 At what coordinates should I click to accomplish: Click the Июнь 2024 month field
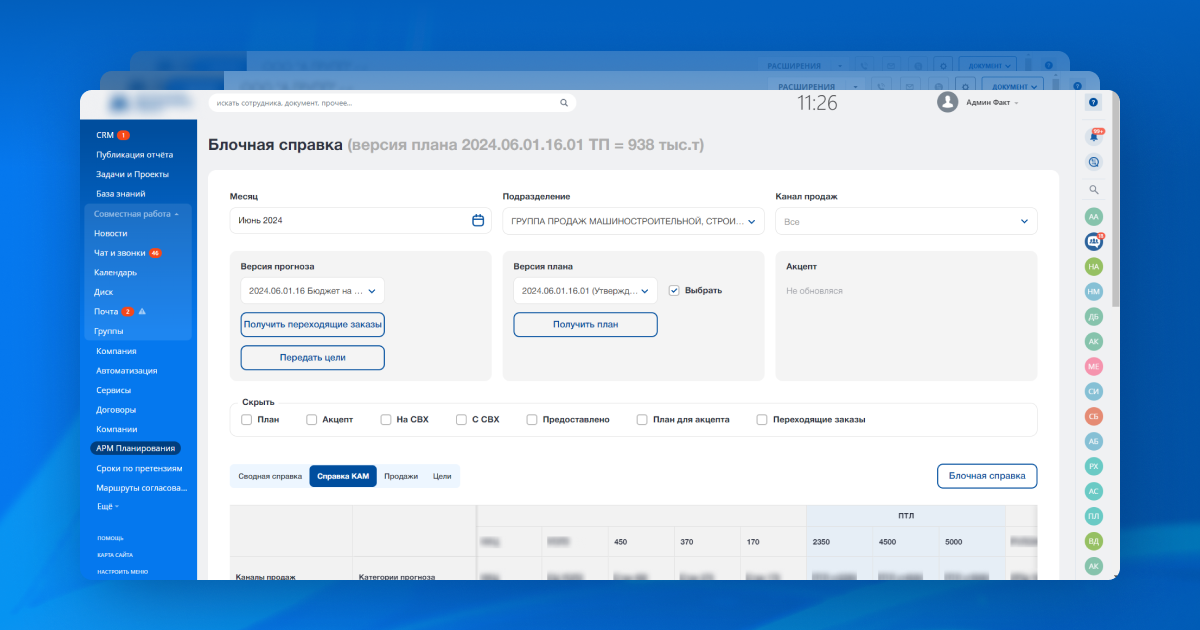click(360, 220)
